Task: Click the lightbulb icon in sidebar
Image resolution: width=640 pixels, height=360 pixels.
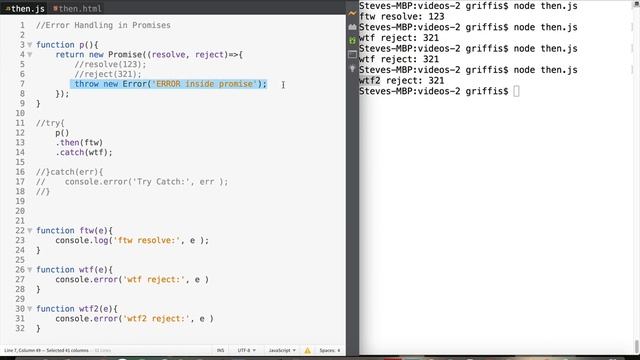Action: [x=352, y=69]
